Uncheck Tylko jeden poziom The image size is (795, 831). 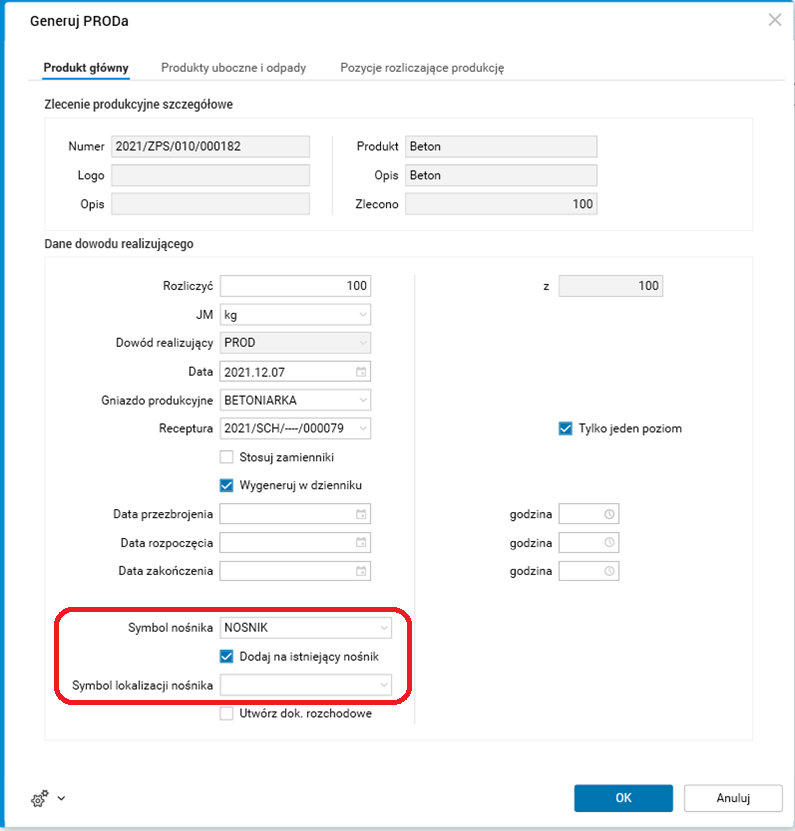click(x=566, y=429)
